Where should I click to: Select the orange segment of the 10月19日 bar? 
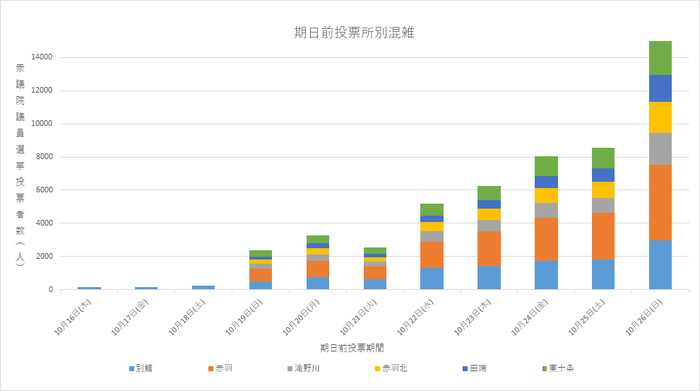[x=261, y=275]
